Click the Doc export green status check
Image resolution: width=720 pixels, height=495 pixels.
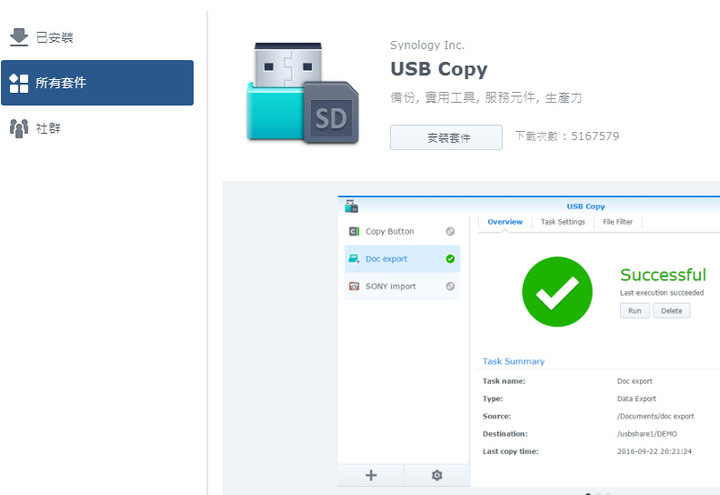(450, 259)
